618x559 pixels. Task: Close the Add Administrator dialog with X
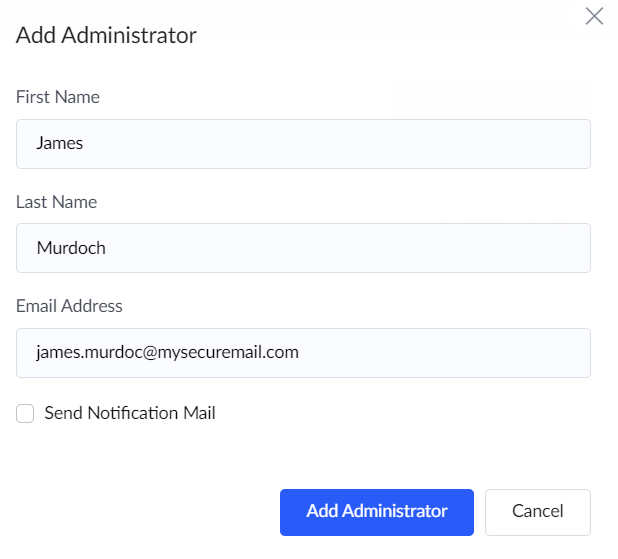(x=594, y=16)
